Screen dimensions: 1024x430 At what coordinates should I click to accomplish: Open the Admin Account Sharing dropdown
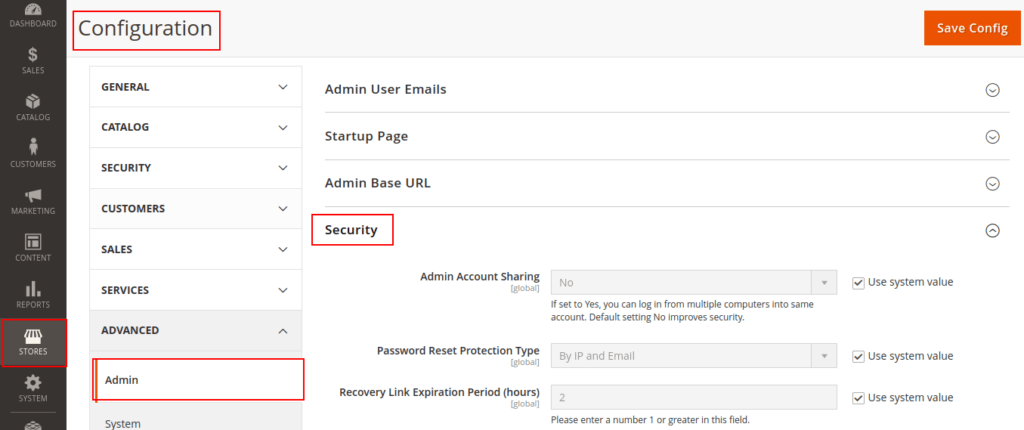[x=693, y=283]
